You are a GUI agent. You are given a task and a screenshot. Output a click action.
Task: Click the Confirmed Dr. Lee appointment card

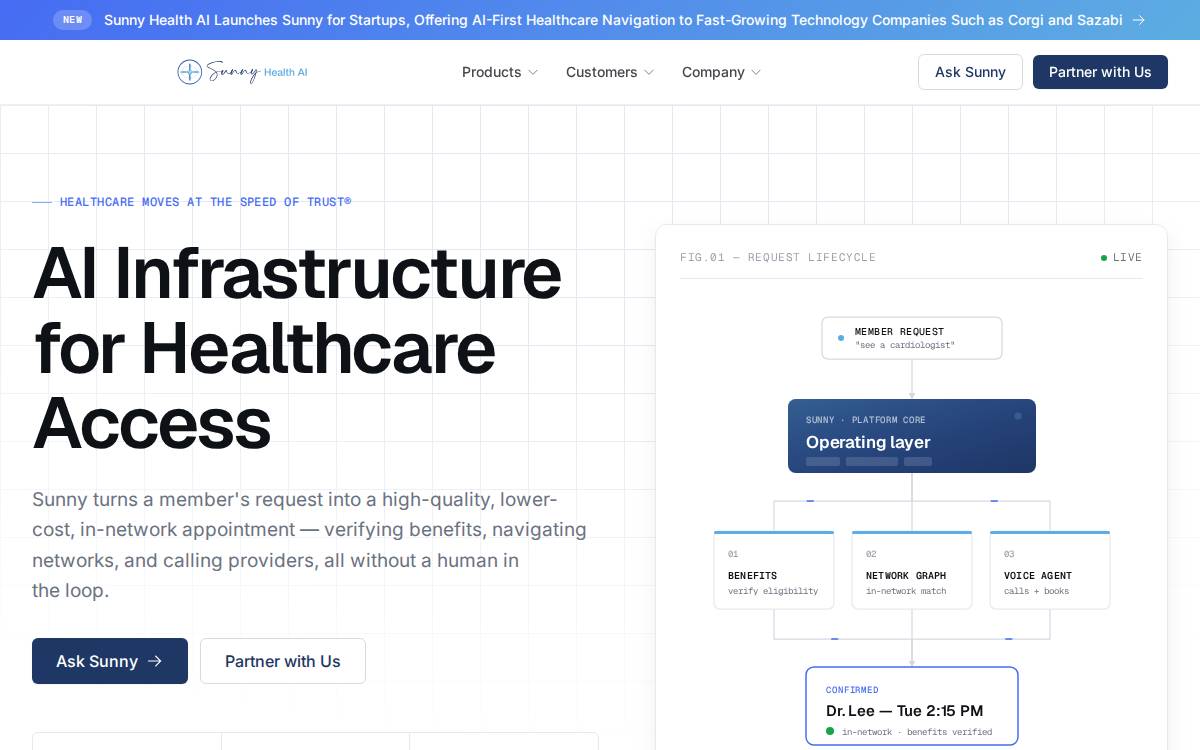coord(912,706)
